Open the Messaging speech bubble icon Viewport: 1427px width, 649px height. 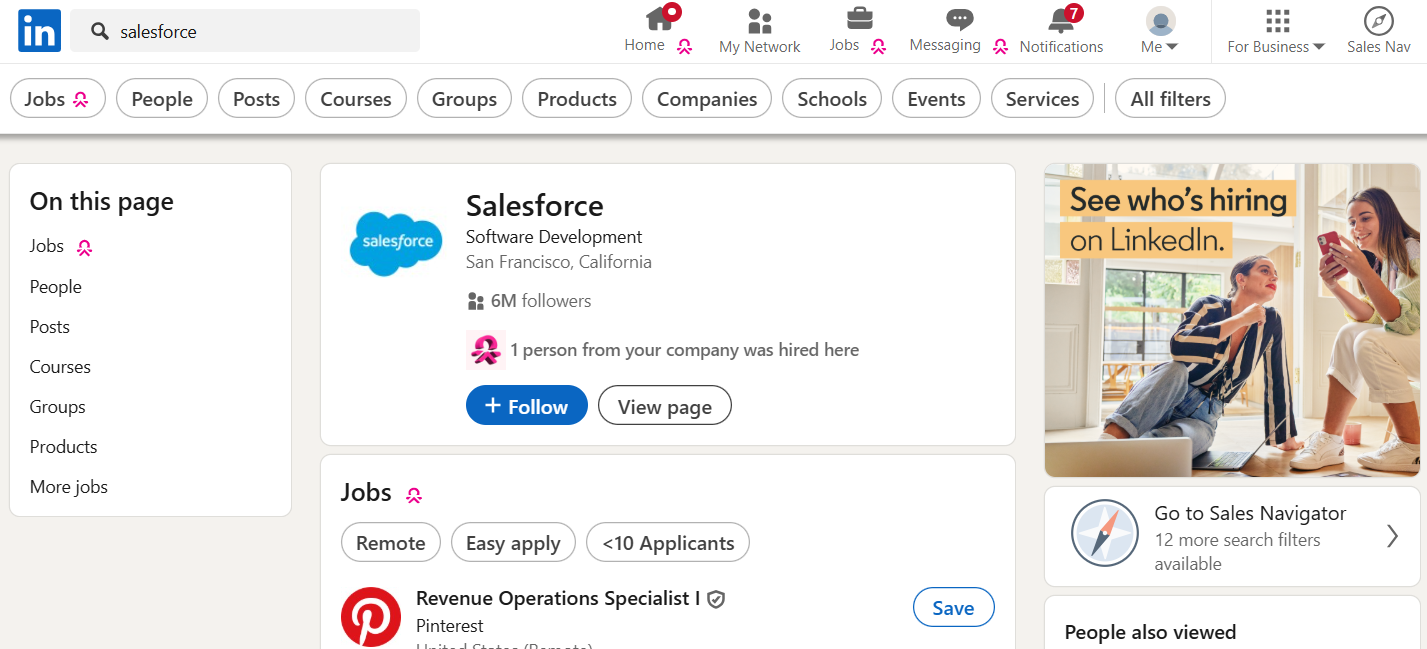click(x=960, y=19)
